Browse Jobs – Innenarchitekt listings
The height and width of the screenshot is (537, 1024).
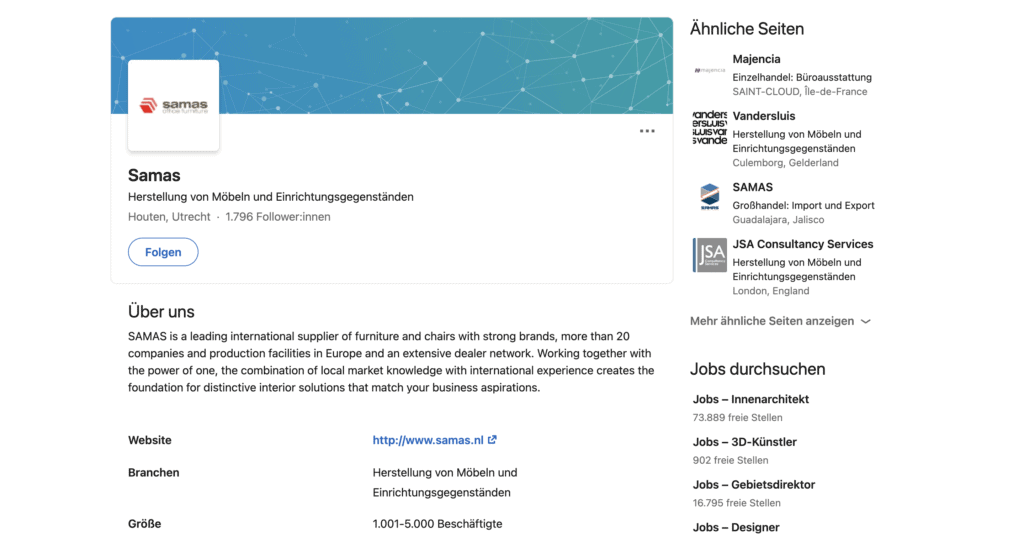point(751,399)
